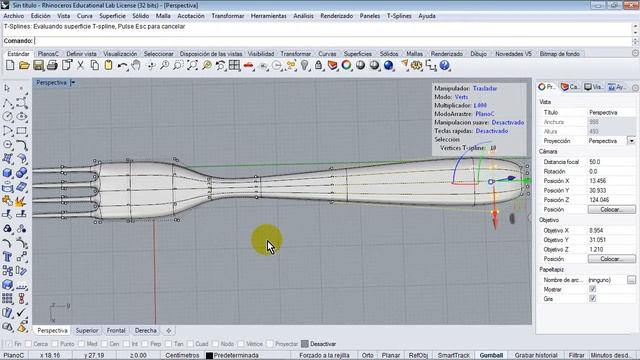Image resolution: width=640 pixels, height=360 pixels.
Task: Save the model with the floppy disk icon
Action: tap(38, 65)
